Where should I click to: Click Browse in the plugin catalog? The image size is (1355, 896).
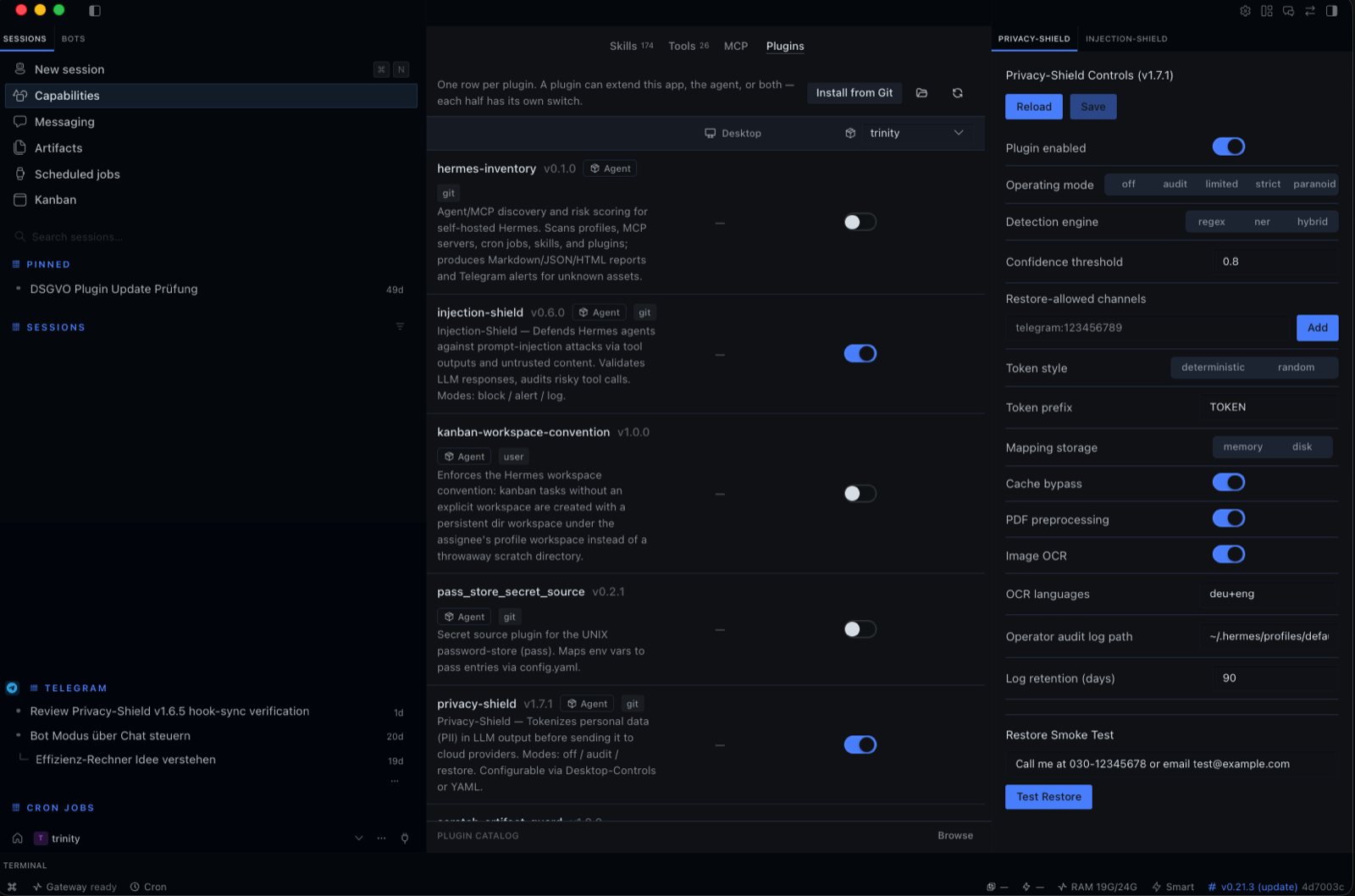pos(955,836)
